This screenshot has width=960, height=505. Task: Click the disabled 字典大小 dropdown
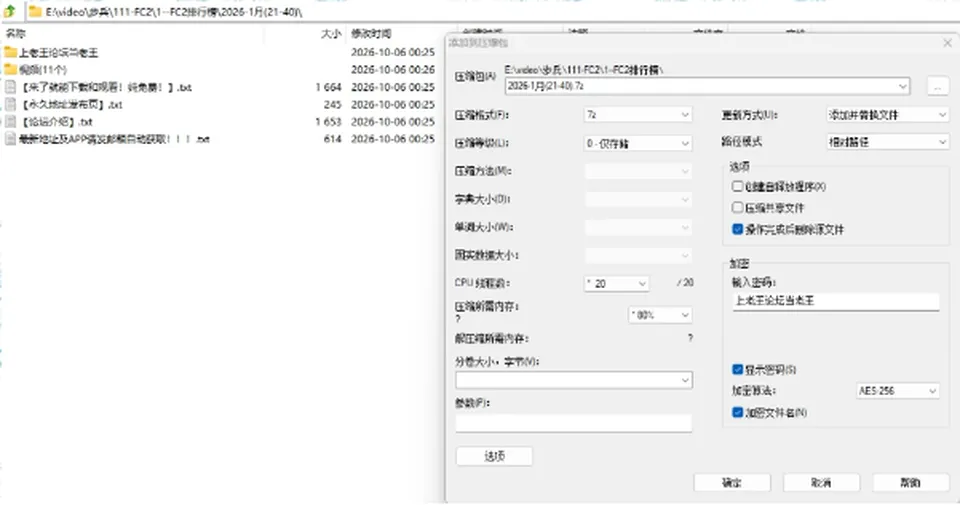click(x=638, y=200)
